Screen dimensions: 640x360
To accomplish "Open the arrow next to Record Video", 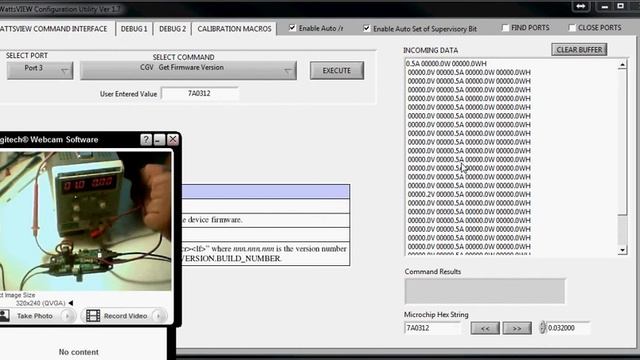I will 159,316.
